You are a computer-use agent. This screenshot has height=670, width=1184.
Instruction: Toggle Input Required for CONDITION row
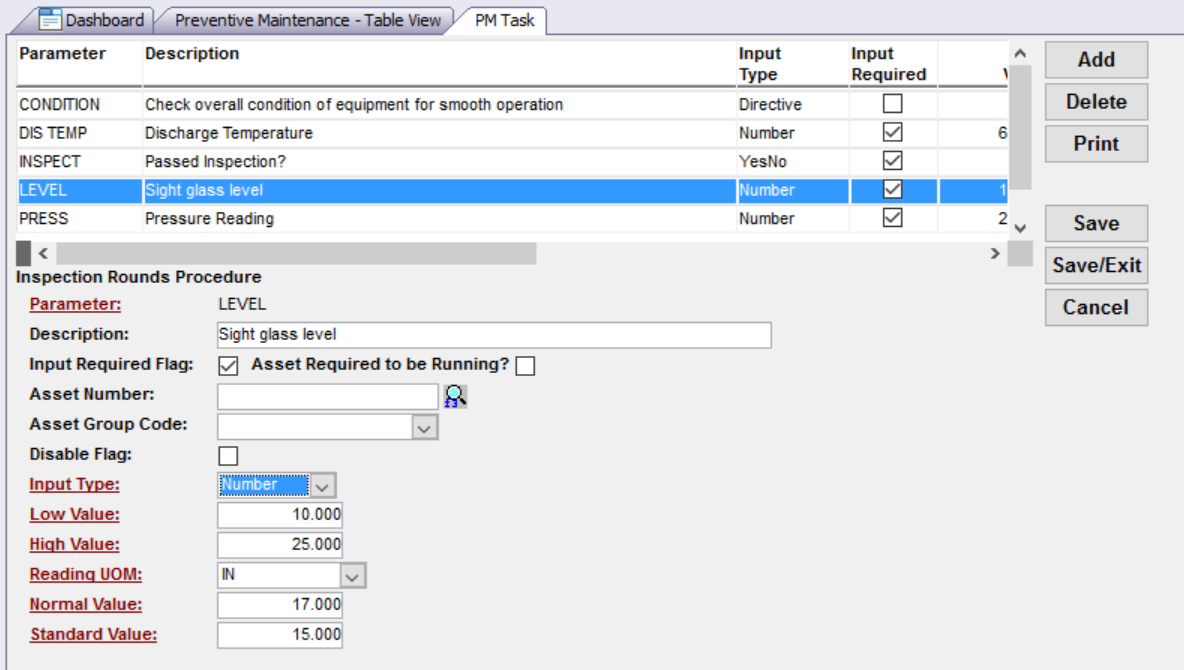892,104
